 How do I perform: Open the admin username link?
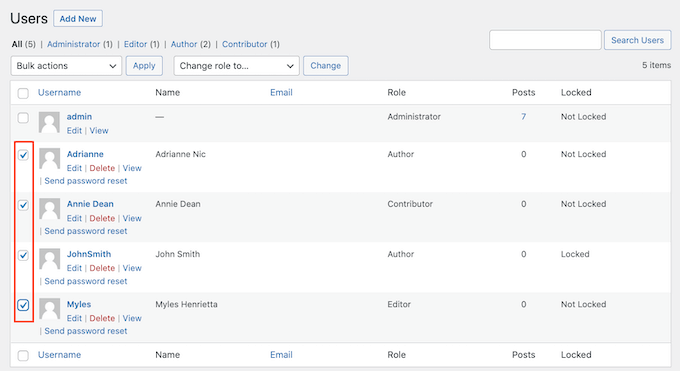point(79,117)
